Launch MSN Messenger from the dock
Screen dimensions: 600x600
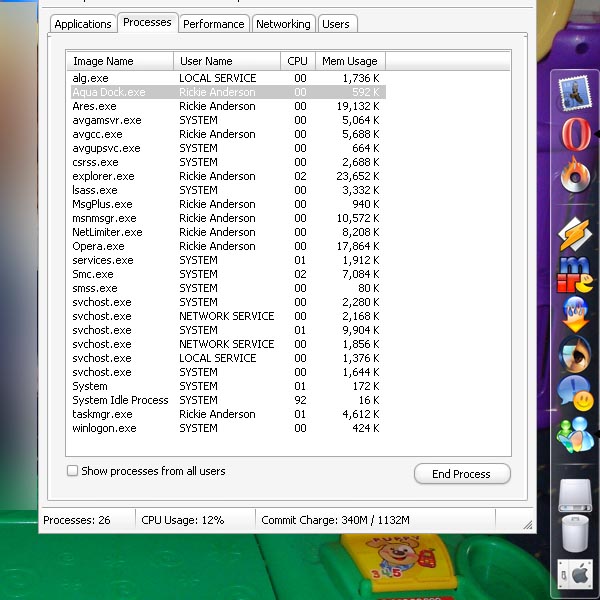pyautogui.click(x=575, y=435)
